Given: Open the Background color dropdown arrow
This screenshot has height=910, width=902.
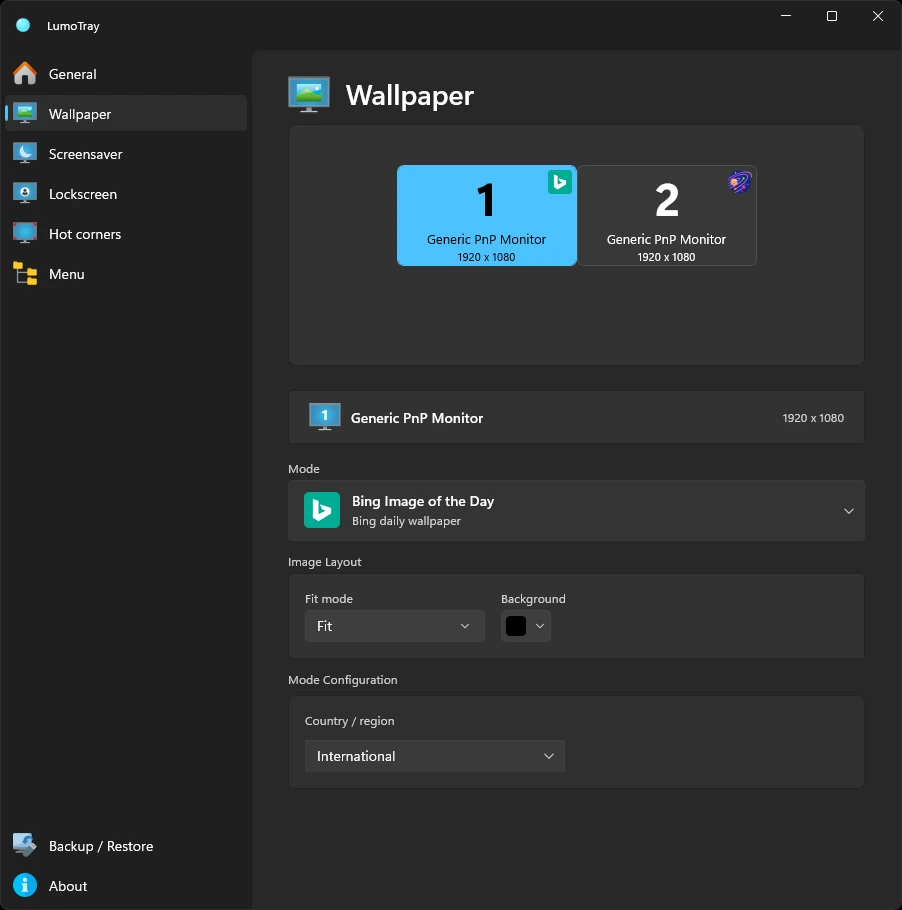Looking at the screenshot, I should pyautogui.click(x=540, y=626).
